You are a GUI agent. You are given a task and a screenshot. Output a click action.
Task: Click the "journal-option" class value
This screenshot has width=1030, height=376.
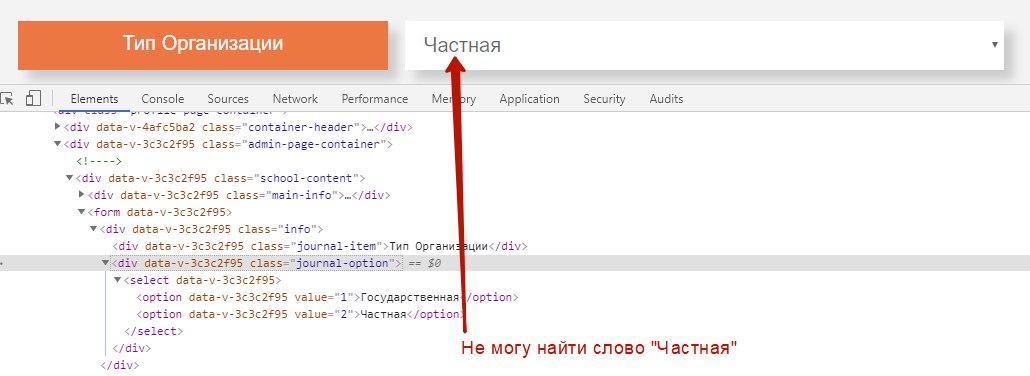click(342, 263)
